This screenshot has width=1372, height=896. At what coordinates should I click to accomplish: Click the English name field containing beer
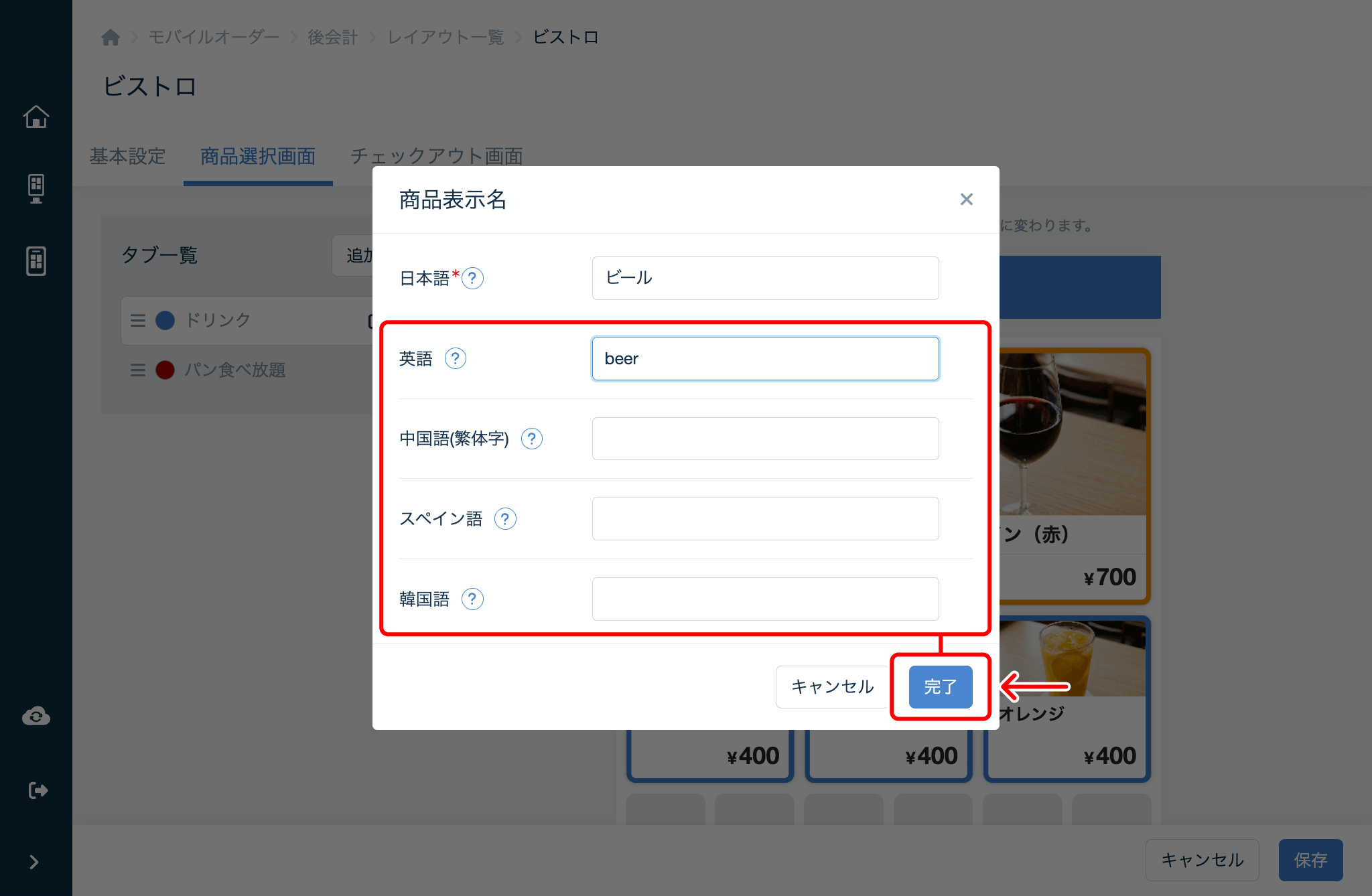point(765,358)
